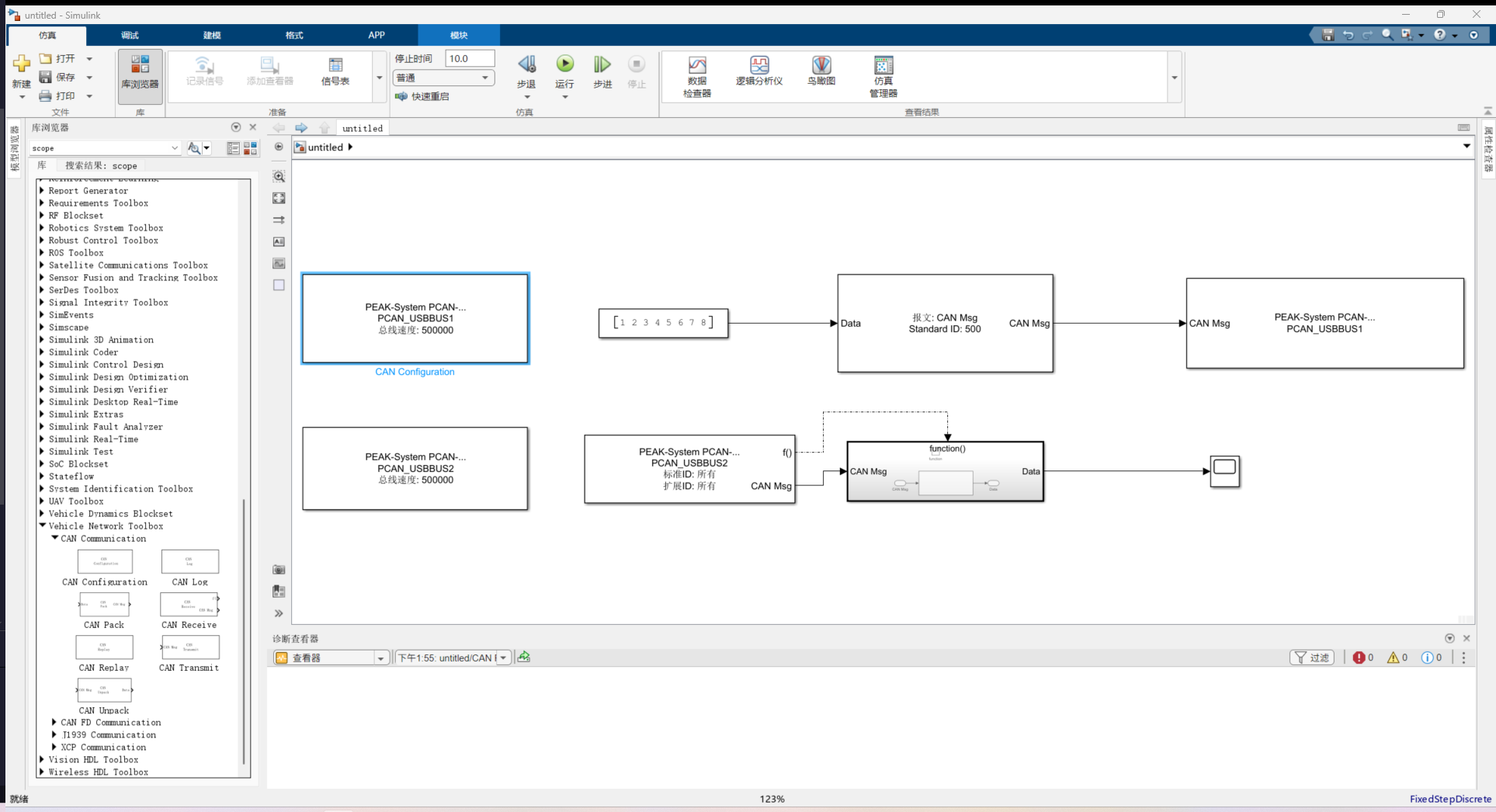Click the errors count indicator

(1363, 658)
